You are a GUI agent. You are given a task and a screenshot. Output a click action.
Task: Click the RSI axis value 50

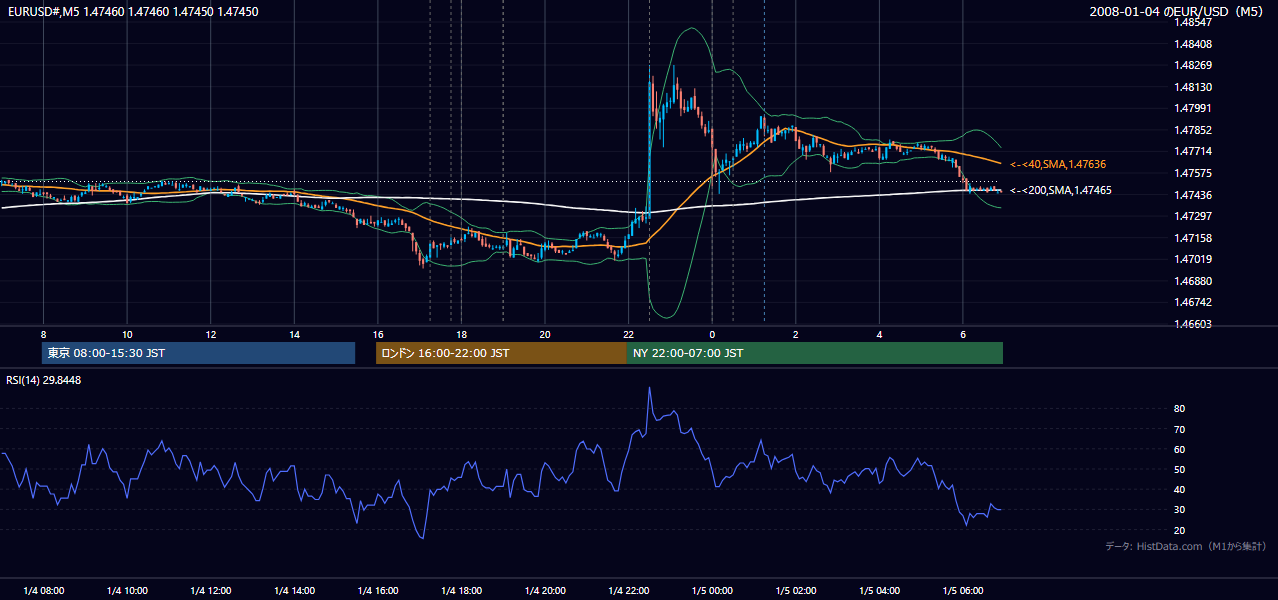click(x=1180, y=469)
